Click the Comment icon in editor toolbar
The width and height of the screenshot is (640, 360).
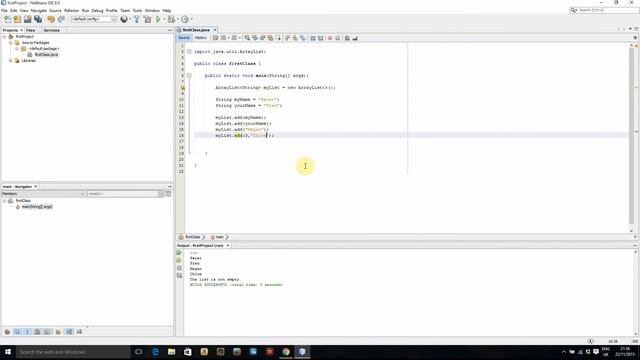(347, 38)
